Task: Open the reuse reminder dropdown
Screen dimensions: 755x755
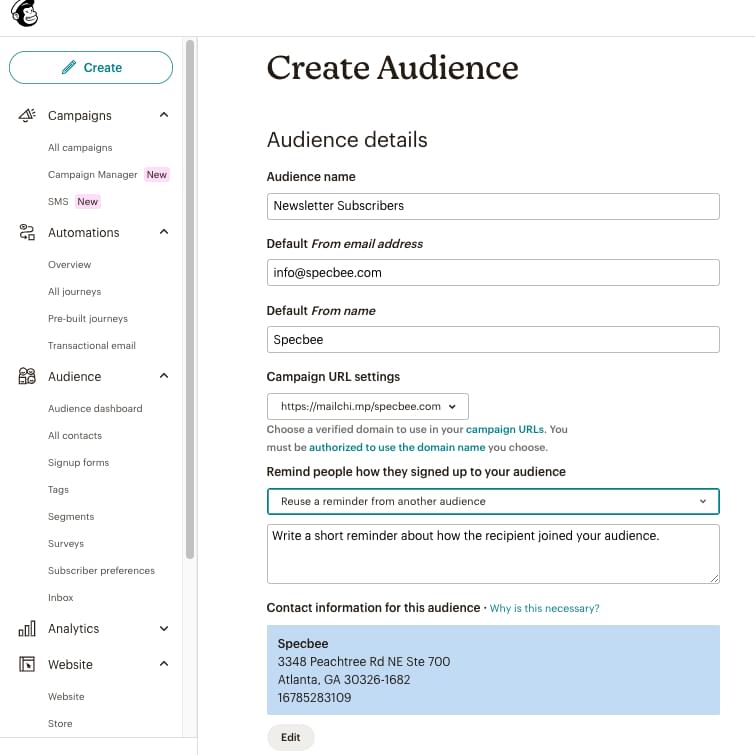Action: [x=492, y=501]
